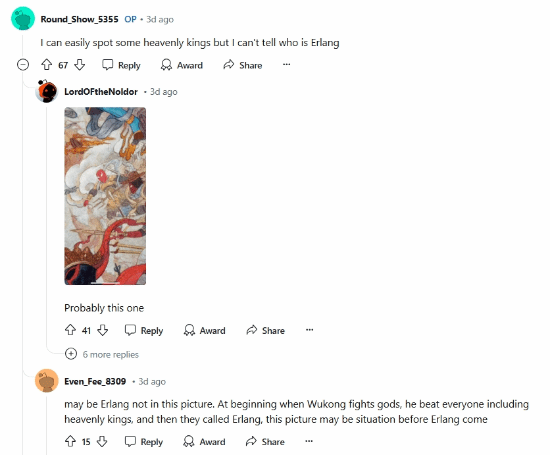Open more options on LordOFtheNoldor's comment
This screenshot has width=550, height=455.
coord(309,330)
